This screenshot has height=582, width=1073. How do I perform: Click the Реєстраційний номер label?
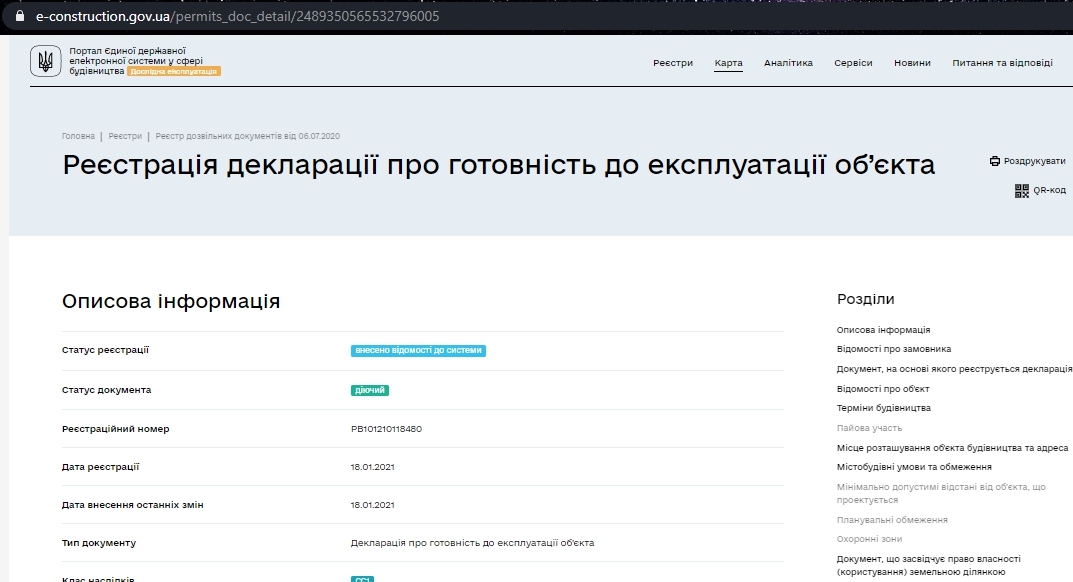click(115, 429)
